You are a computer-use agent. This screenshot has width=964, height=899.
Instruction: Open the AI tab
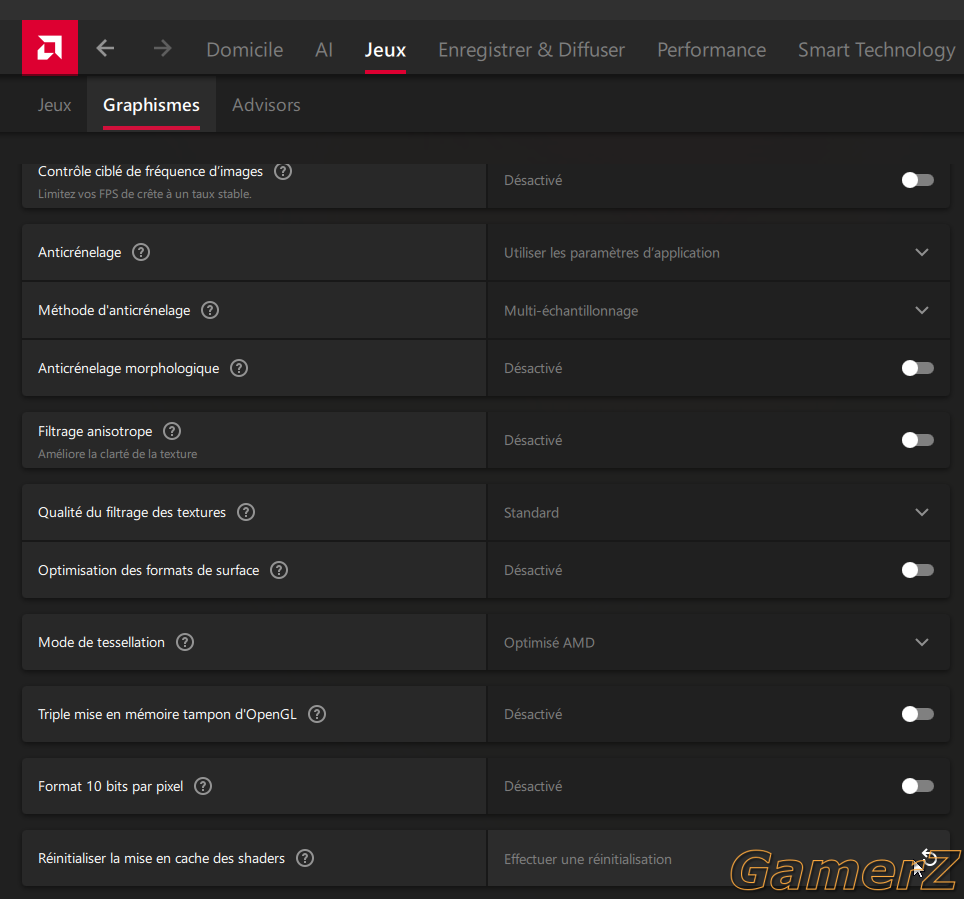pos(324,49)
